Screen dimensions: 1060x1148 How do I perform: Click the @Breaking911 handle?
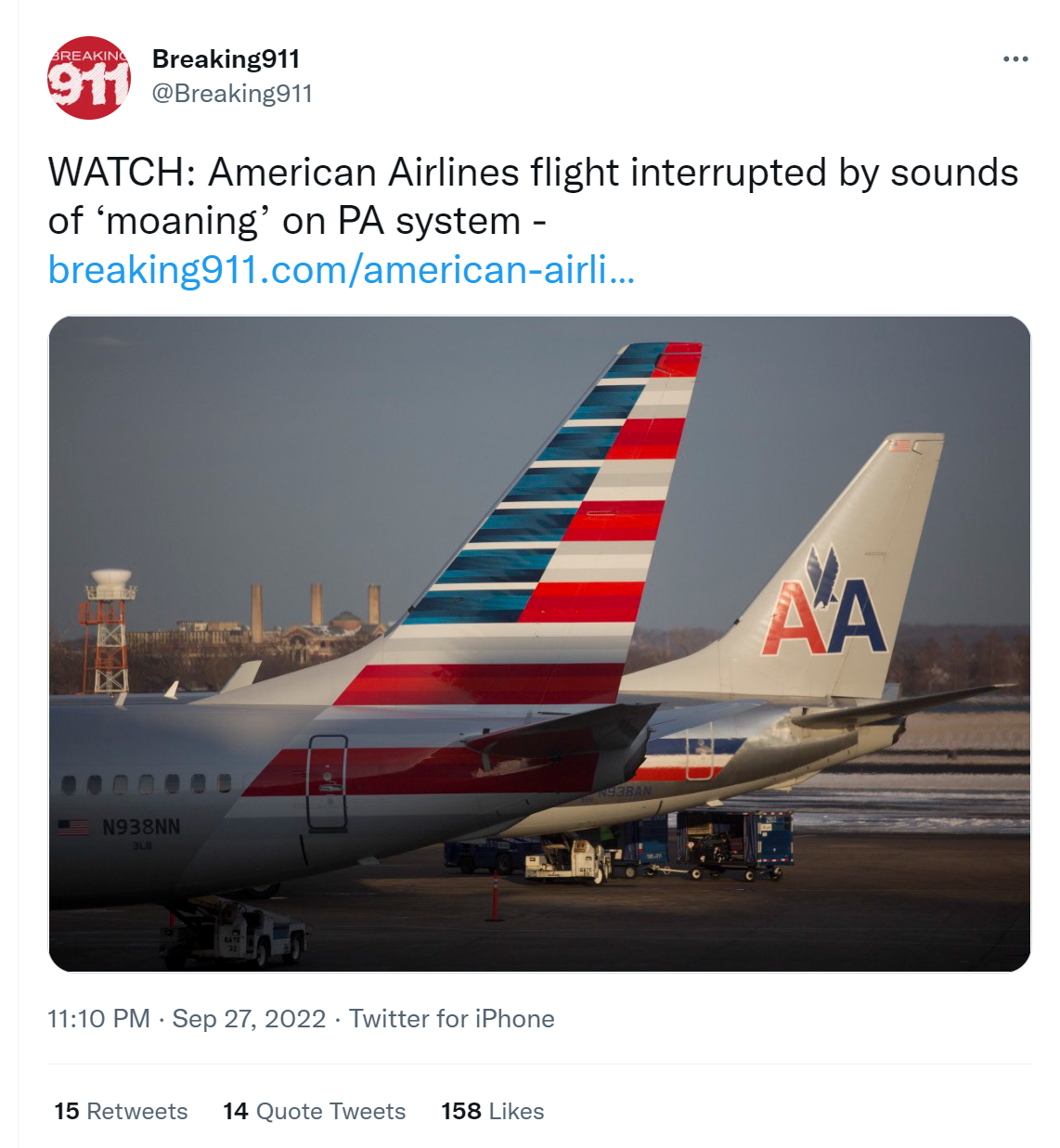(x=232, y=94)
